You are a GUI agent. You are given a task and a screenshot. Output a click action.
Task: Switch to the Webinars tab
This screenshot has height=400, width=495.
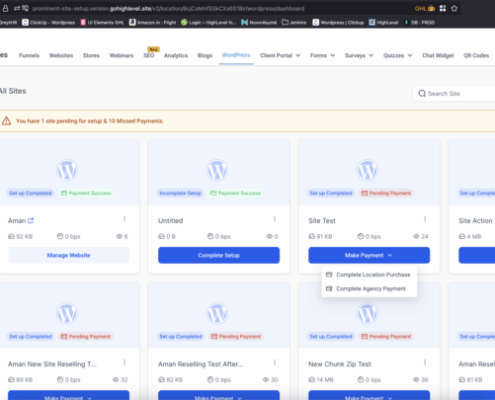[x=121, y=55]
